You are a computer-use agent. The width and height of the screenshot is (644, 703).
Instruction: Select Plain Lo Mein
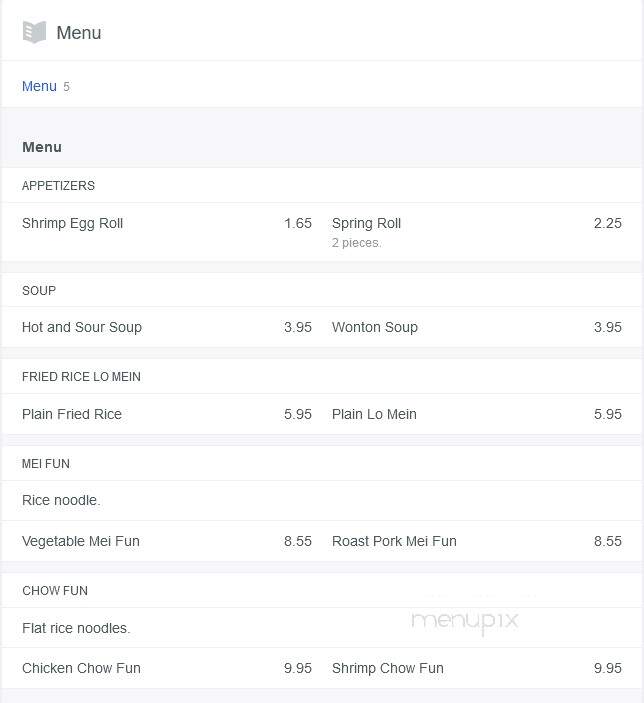click(374, 414)
